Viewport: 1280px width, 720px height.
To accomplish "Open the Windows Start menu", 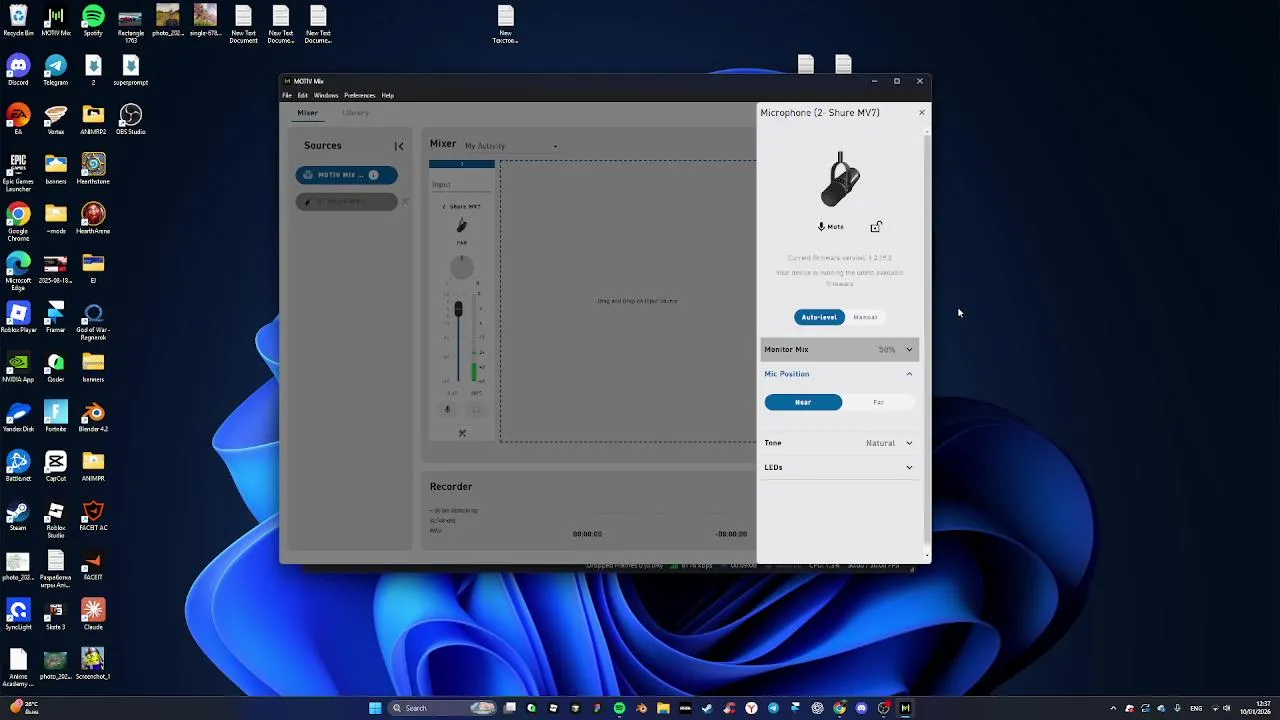I will click(375, 708).
